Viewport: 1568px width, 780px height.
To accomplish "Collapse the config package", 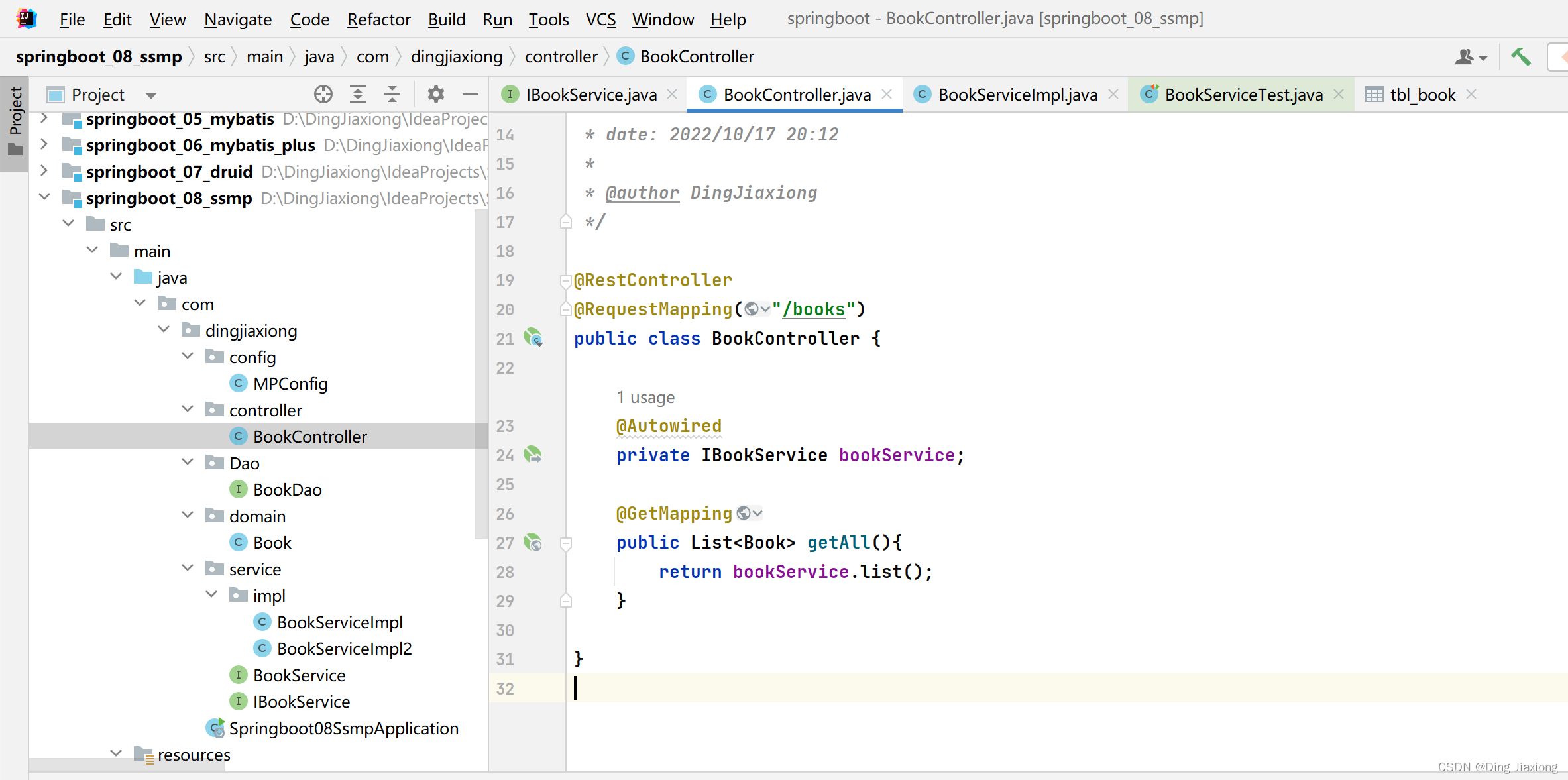I will pos(188,356).
